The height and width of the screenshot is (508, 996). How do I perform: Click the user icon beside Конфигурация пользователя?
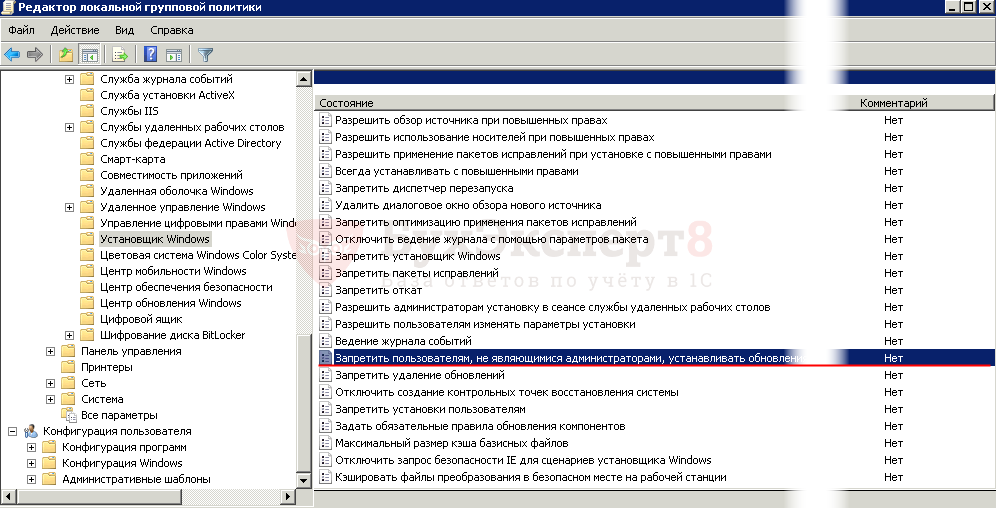click(x=31, y=431)
